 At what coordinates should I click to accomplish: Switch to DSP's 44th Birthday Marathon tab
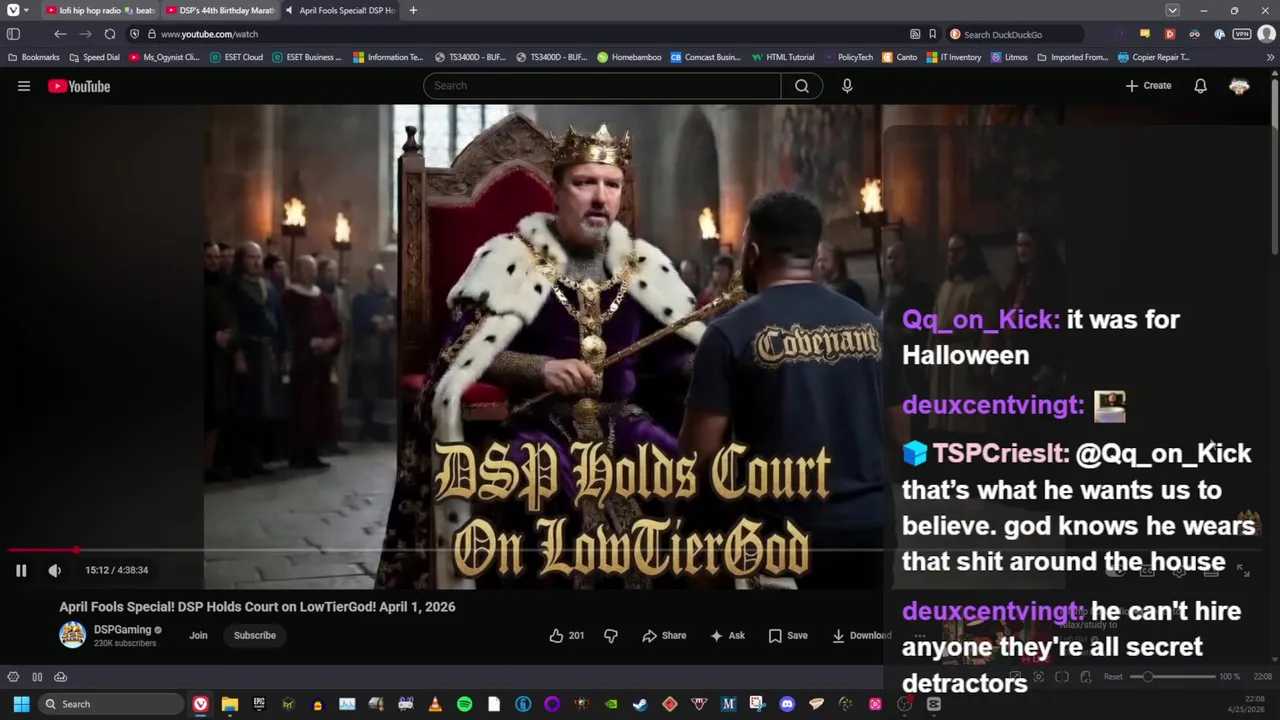[x=220, y=10]
